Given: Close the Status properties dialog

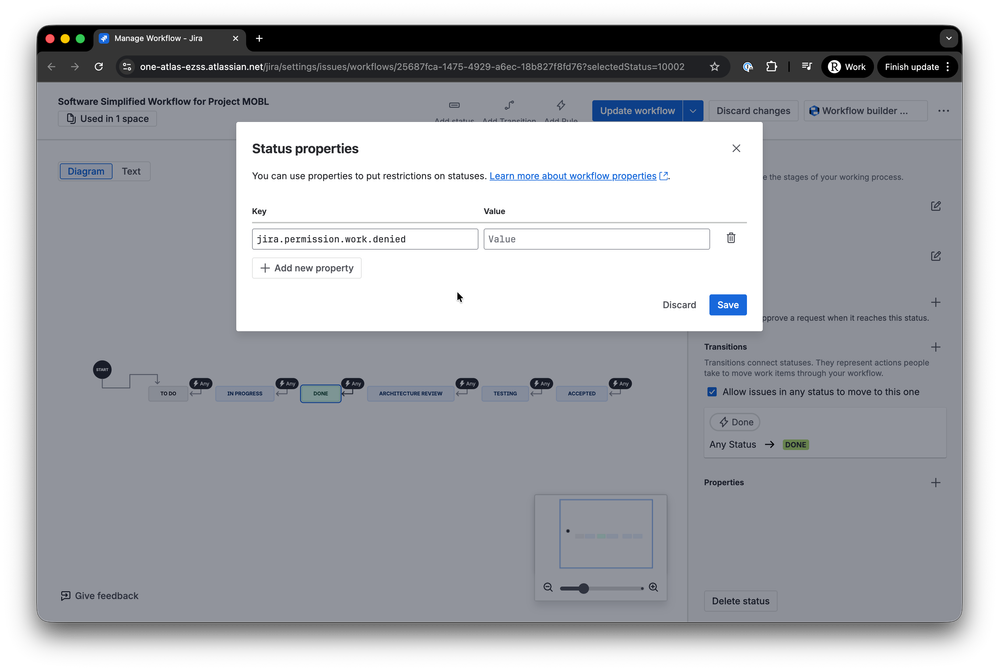Looking at the screenshot, I should 736,148.
